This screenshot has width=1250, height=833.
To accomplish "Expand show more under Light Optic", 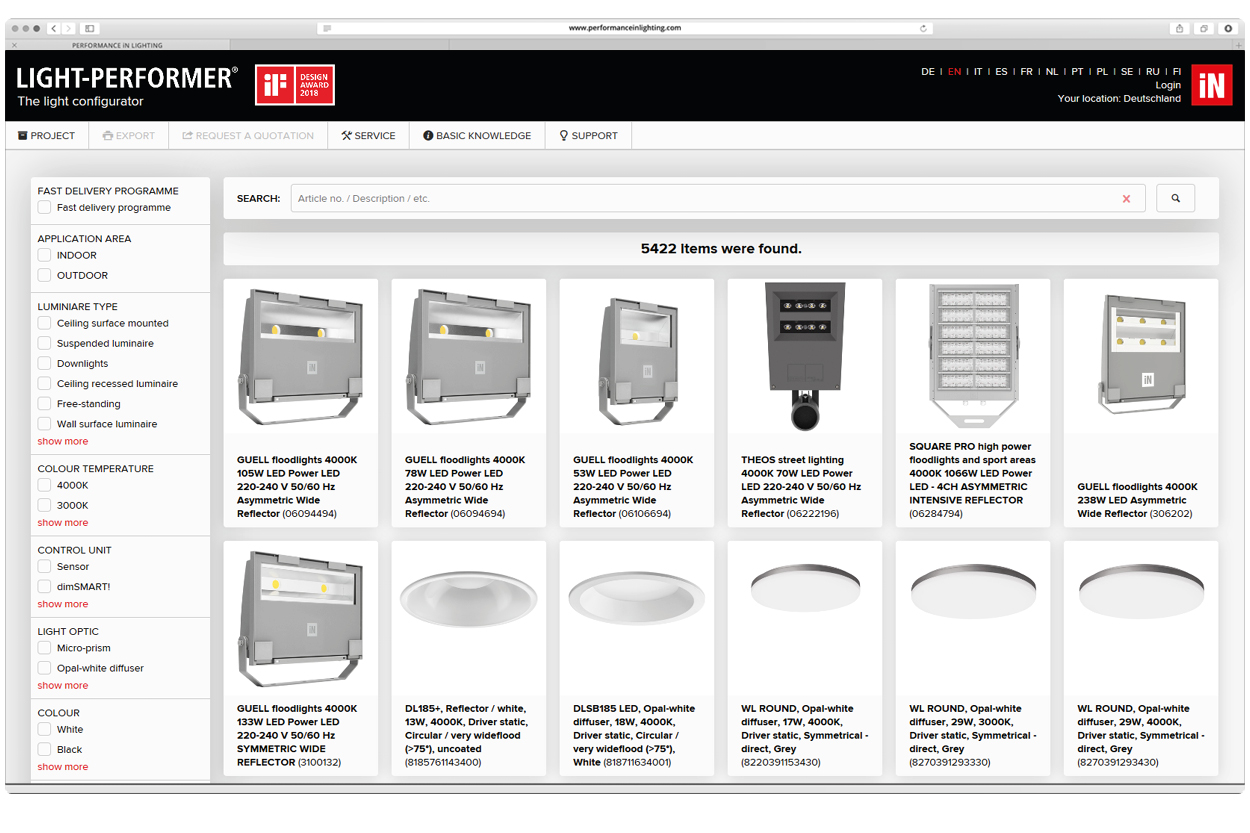I will pyautogui.click(x=63, y=686).
